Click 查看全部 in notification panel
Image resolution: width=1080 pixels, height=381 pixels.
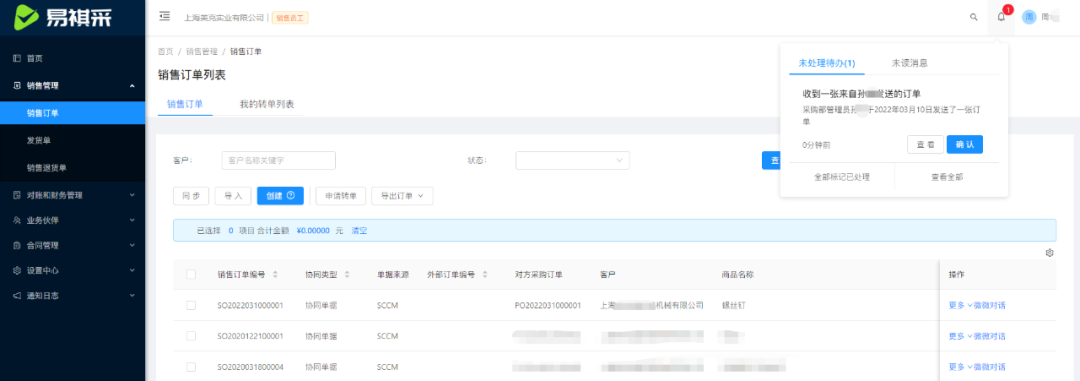[x=947, y=177]
